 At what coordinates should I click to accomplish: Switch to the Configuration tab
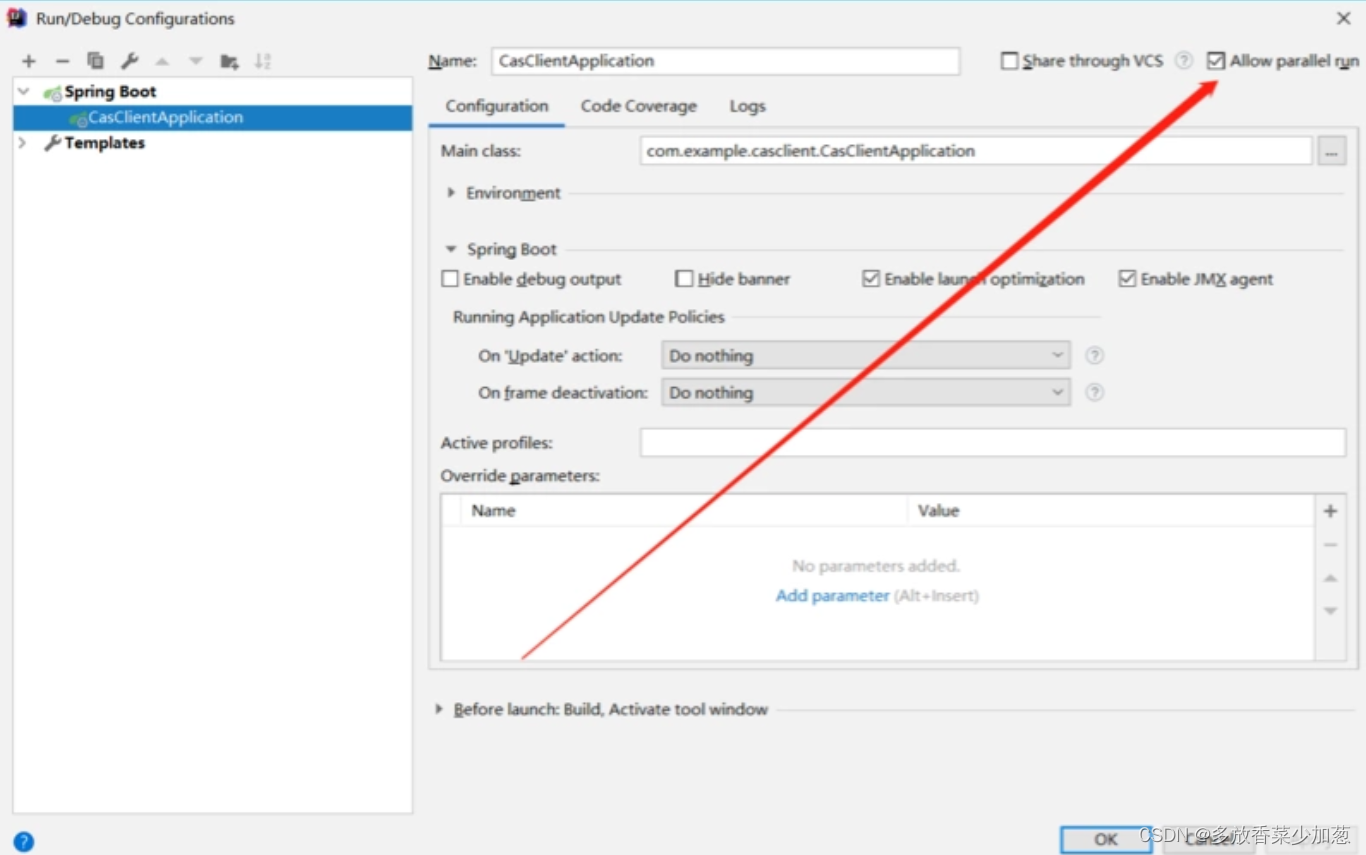point(497,106)
